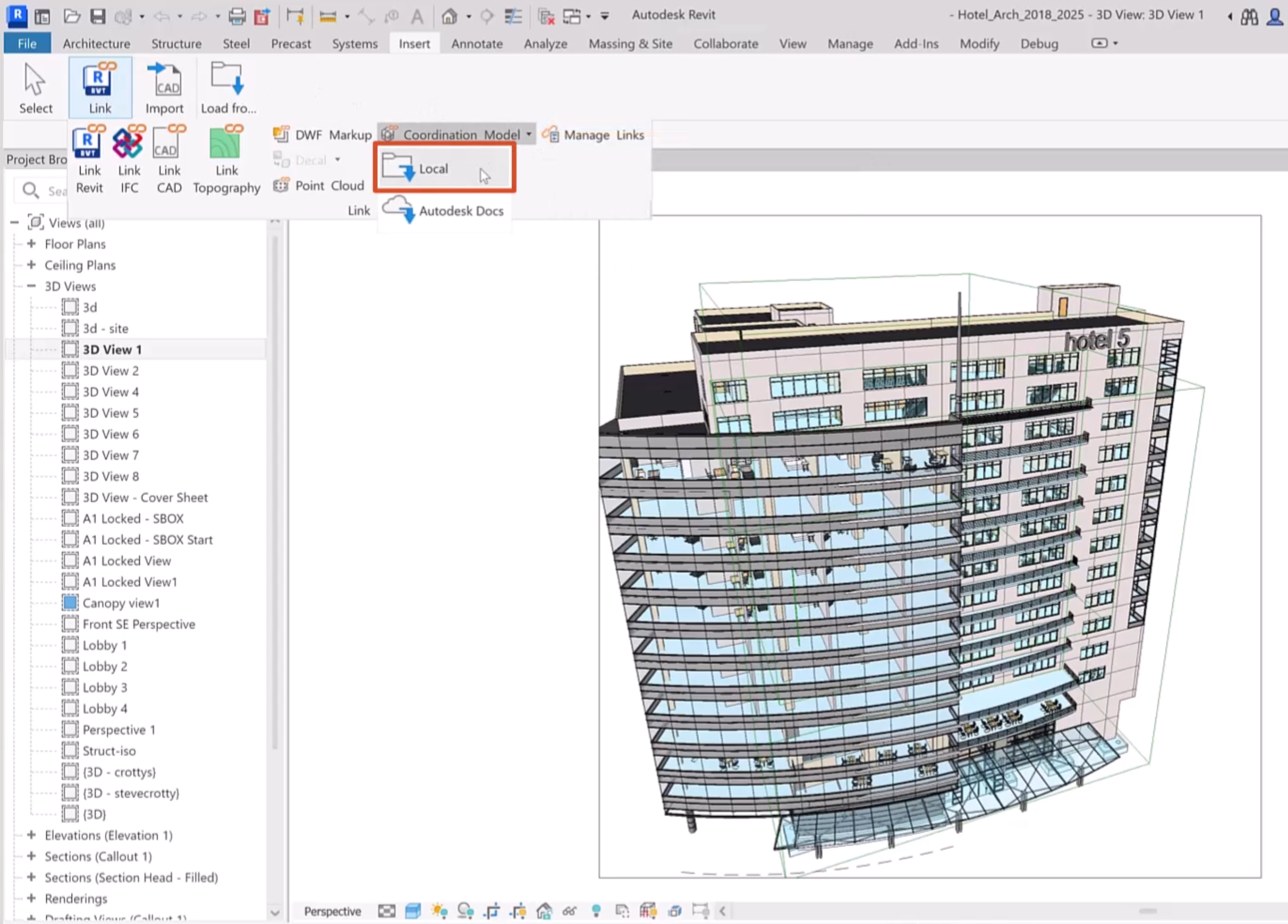Toggle Show Analytical Model icon

coord(648,911)
